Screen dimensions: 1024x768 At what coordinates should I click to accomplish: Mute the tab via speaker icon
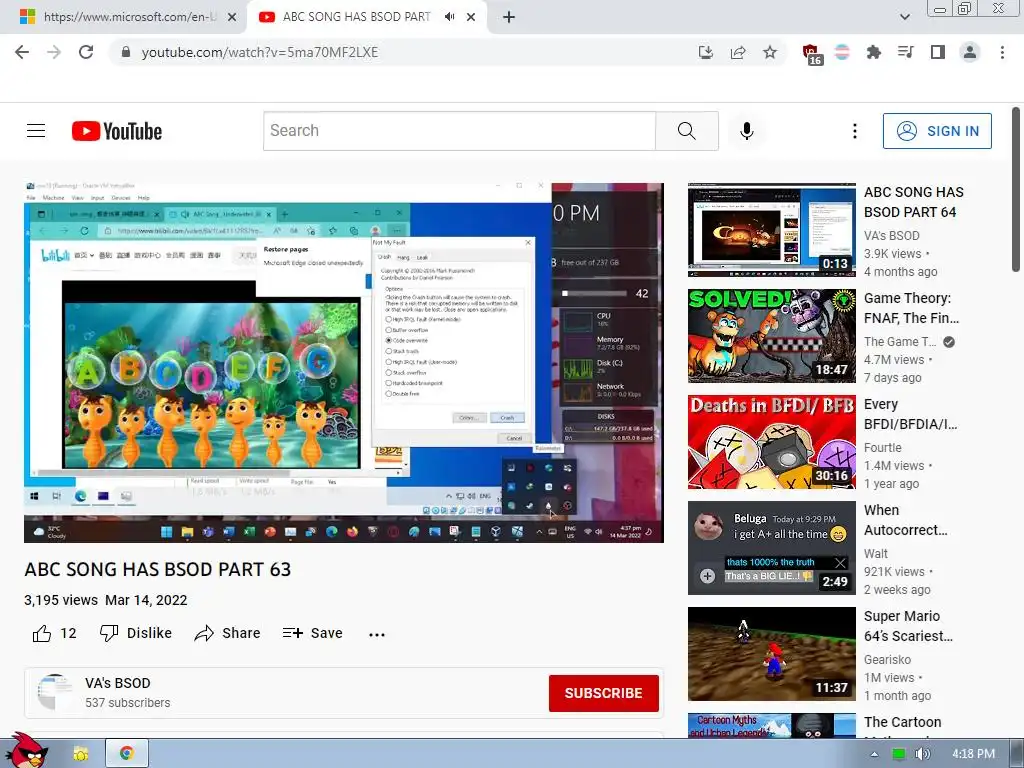449,17
